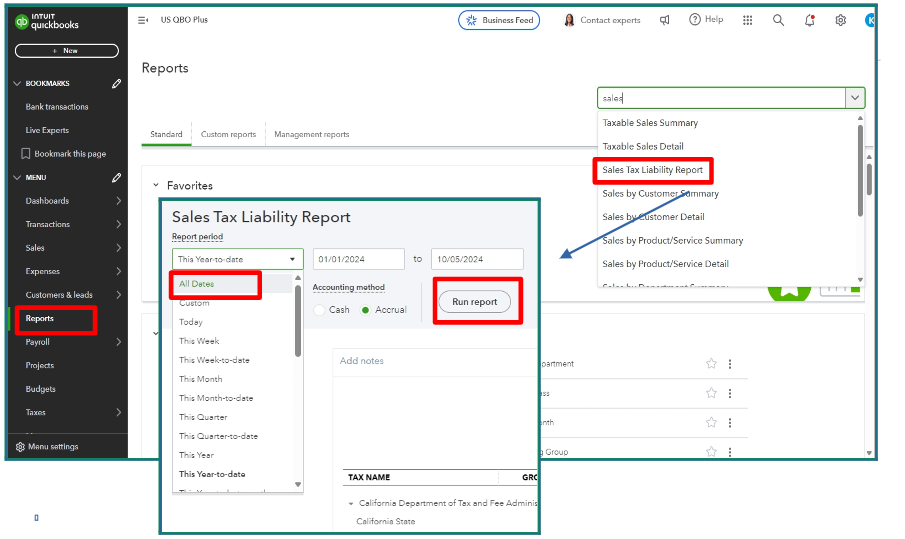This screenshot has height=539, width=905.
Task: Click the QuickBooks logo
Action: 47,21
